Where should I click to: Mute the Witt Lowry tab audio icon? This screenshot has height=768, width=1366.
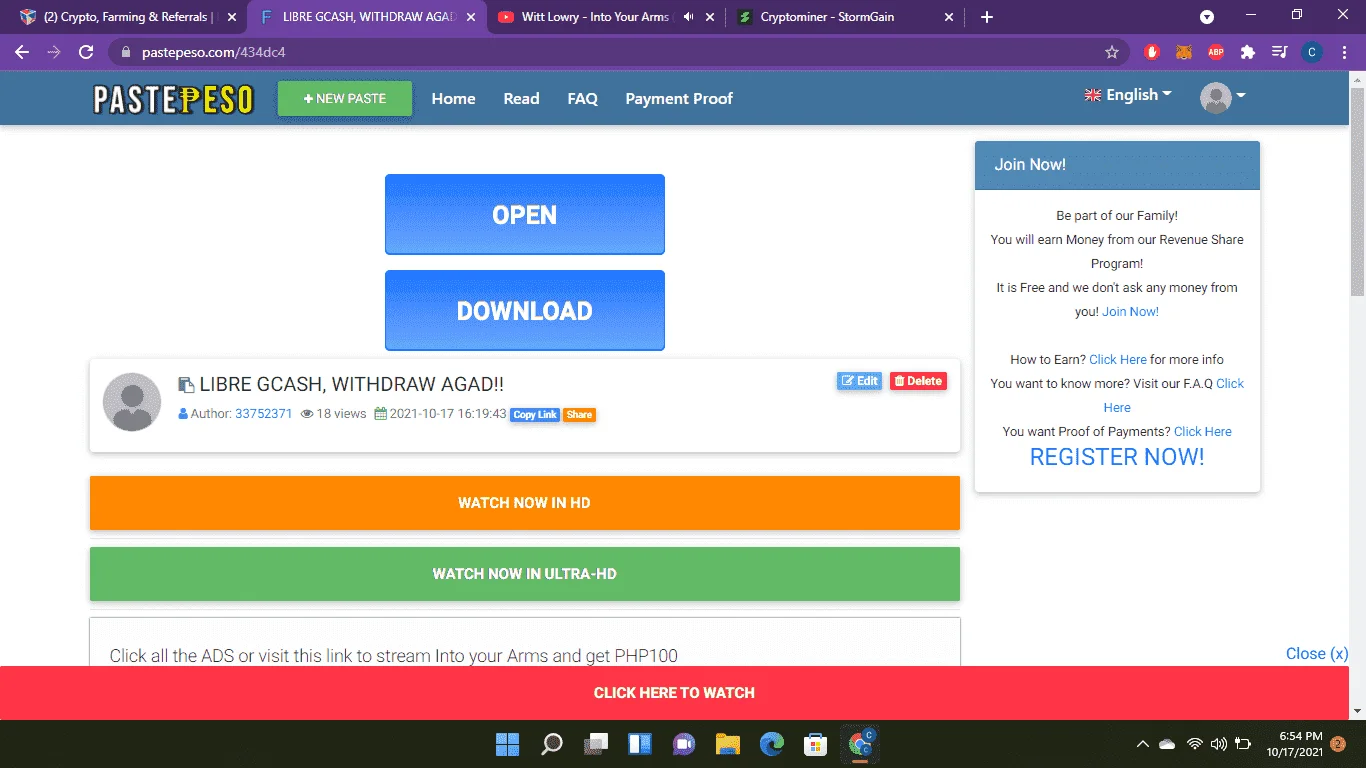pyautogui.click(x=688, y=17)
